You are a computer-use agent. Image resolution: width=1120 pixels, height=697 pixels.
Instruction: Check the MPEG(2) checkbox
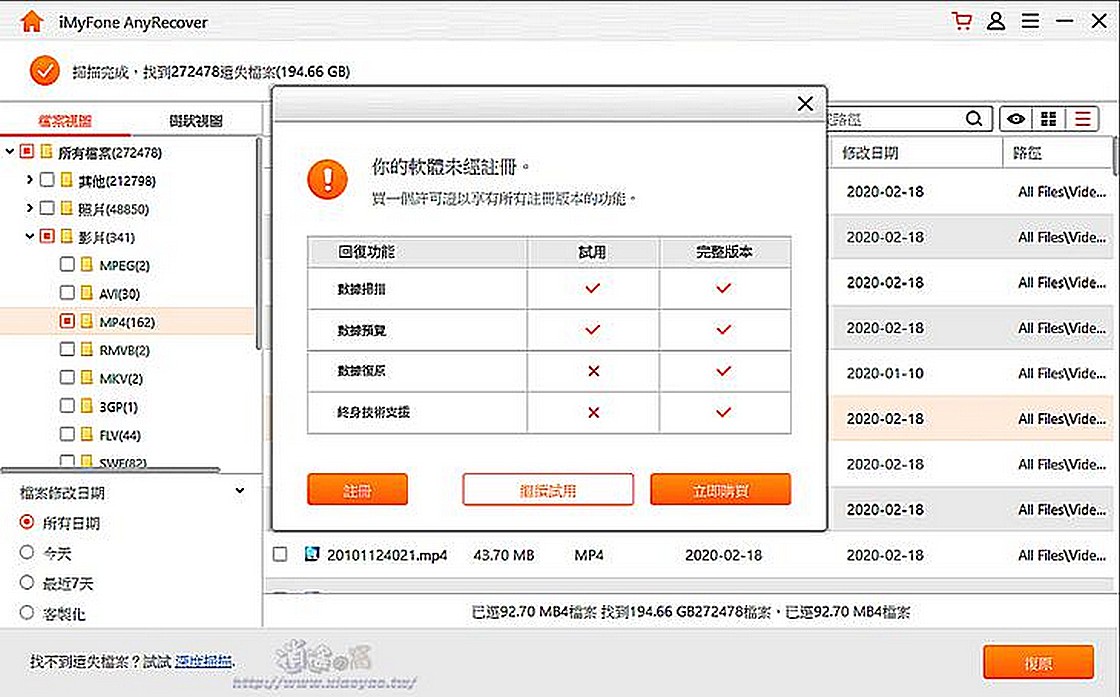click(x=67, y=265)
